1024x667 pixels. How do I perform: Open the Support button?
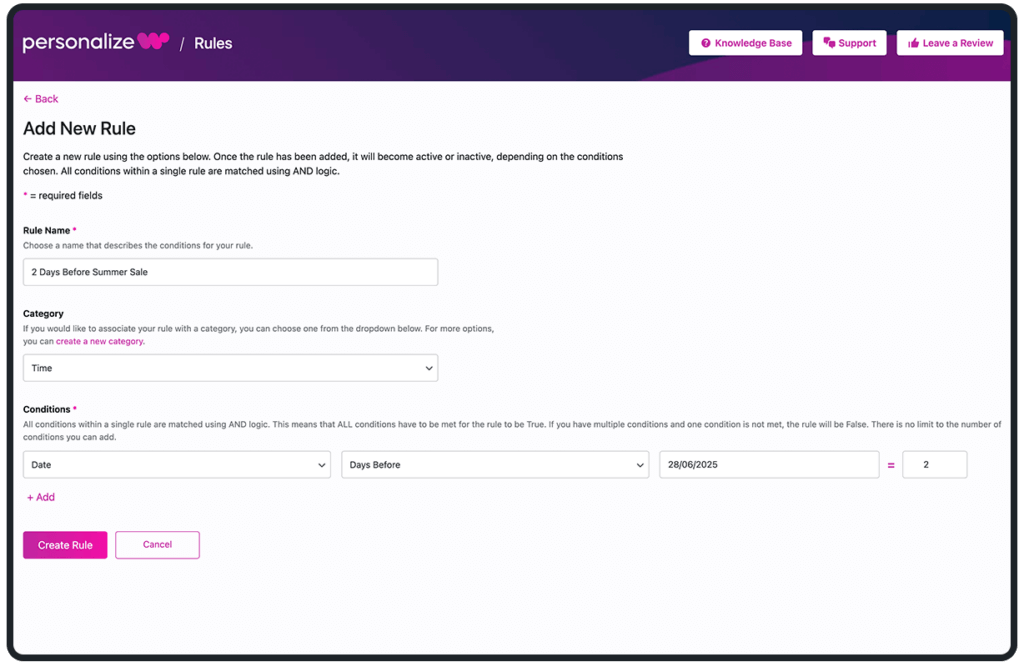pyautogui.click(x=849, y=43)
